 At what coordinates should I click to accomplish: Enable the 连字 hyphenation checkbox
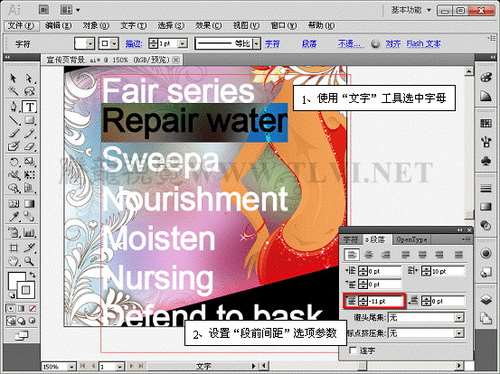352,350
